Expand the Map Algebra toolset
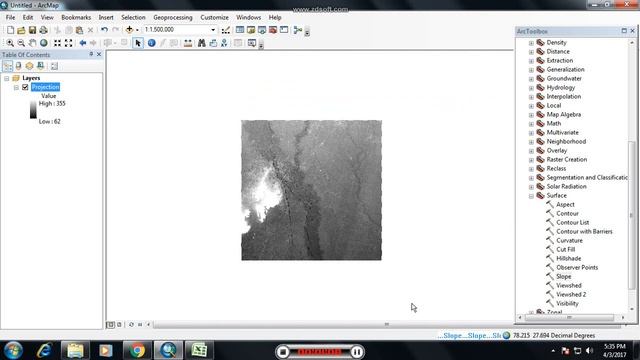The image size is (640, 360). [x=531, y=115]
